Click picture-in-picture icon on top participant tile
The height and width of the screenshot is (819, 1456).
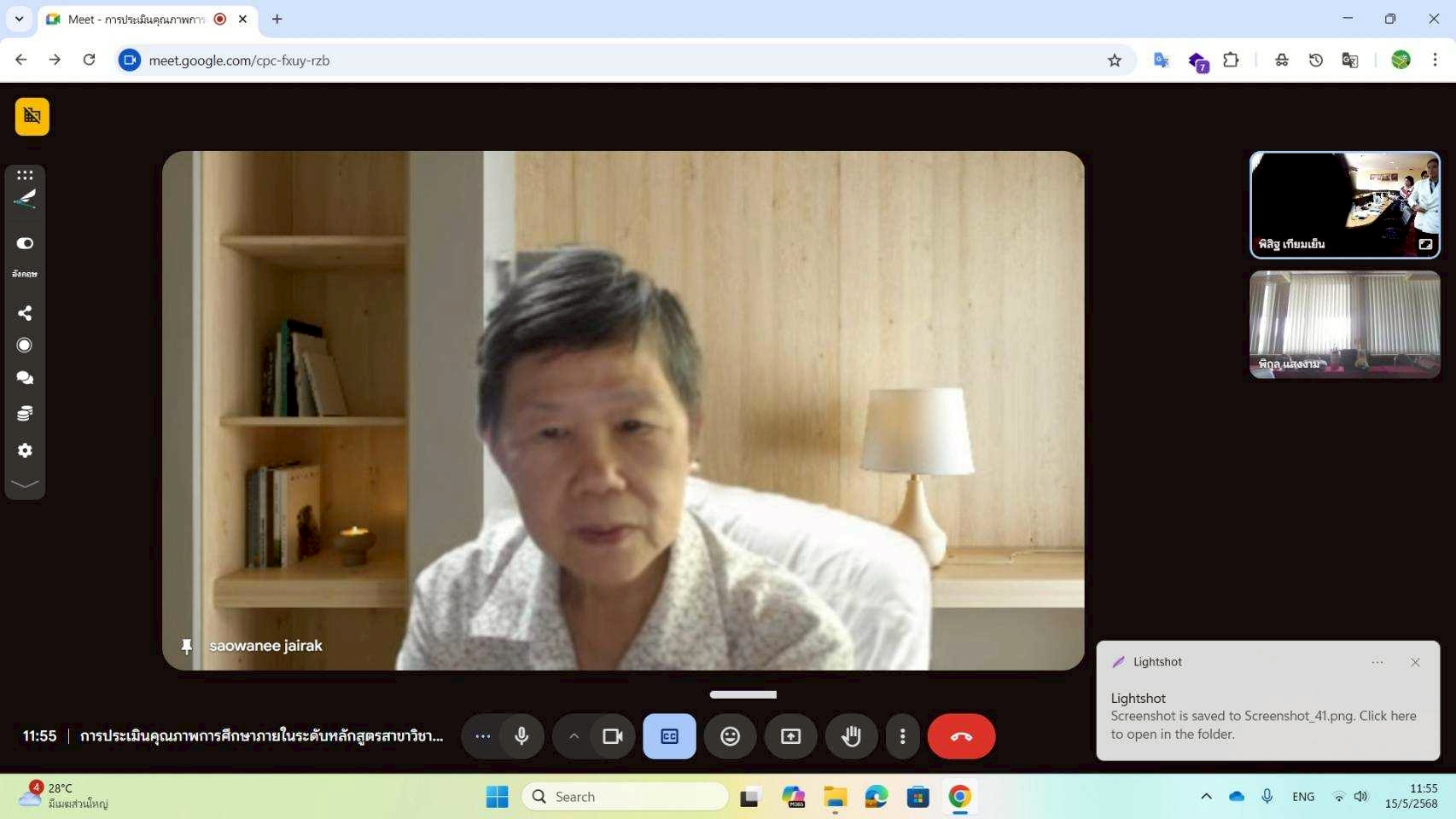coord(1424,244)
